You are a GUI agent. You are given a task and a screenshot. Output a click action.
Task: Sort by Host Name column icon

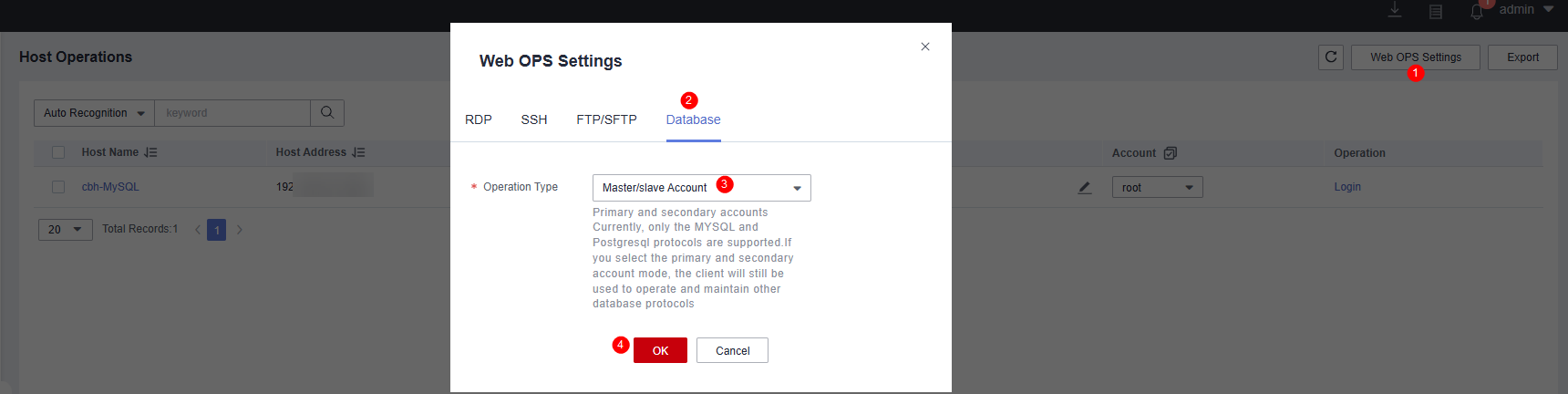(x=151, y=153)
